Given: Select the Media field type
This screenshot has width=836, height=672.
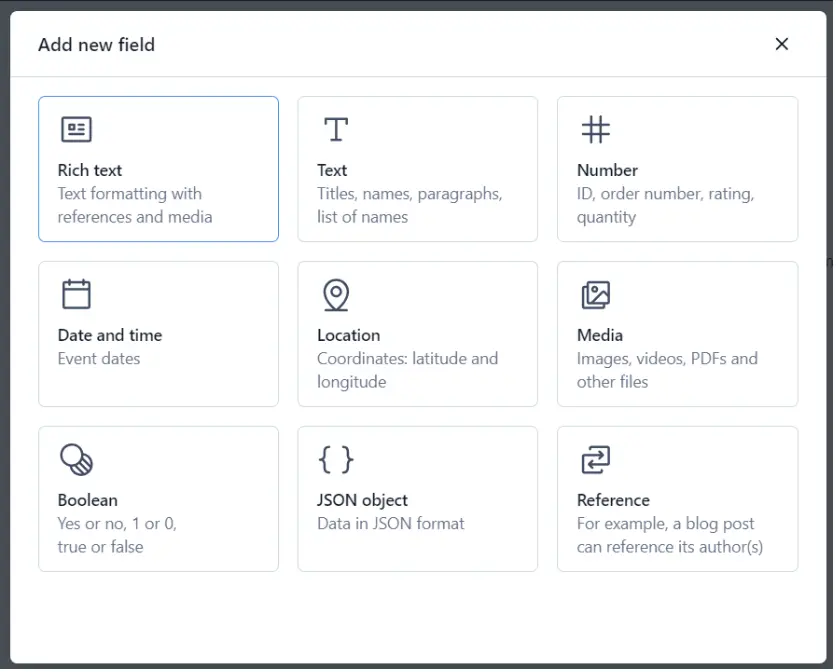Looking at the screenshot, I should (677, 334).
